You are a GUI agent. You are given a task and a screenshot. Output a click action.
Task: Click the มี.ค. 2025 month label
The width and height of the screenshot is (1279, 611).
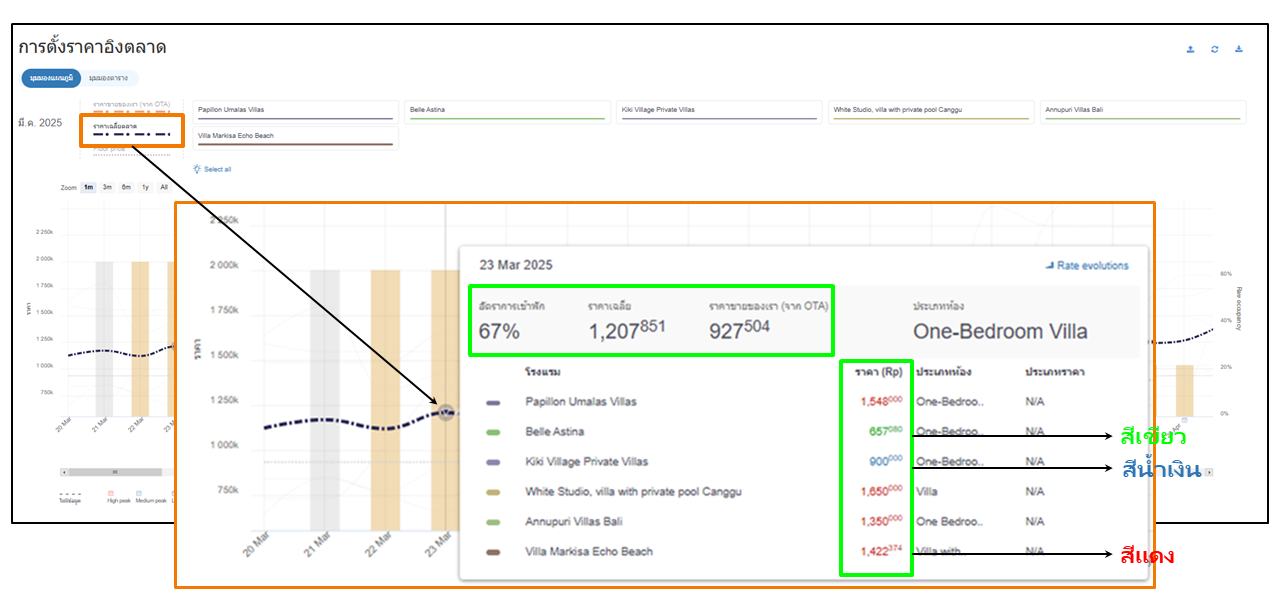(x=40, y=122)
